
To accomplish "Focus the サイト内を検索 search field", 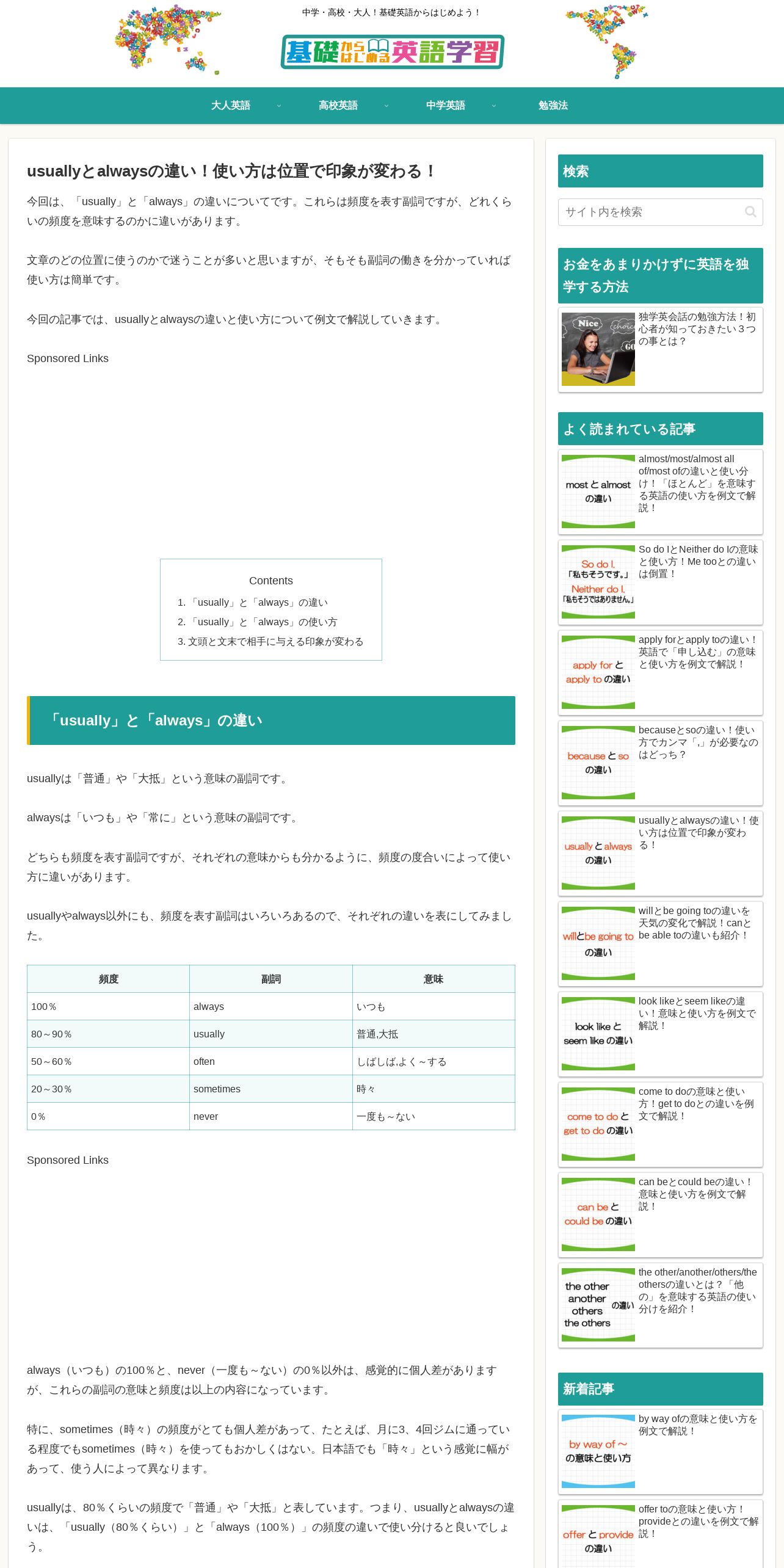I will click(660, 212).
